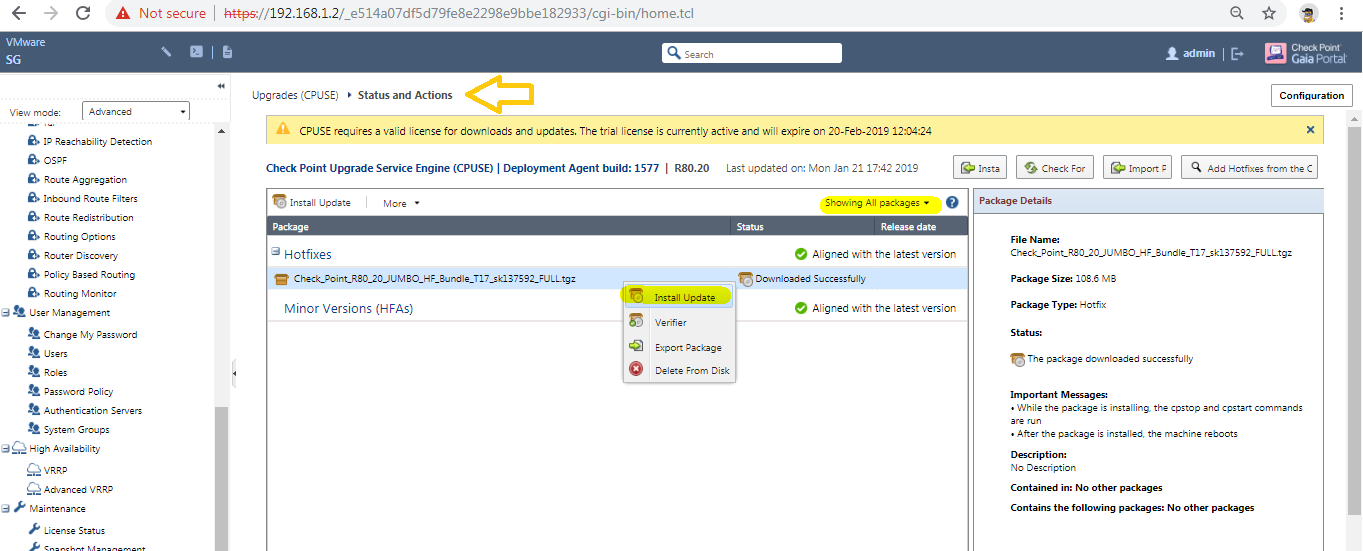Viewport: 1363px width, 551px height.
Task: Focus the Search field in header
Action: 752,53
